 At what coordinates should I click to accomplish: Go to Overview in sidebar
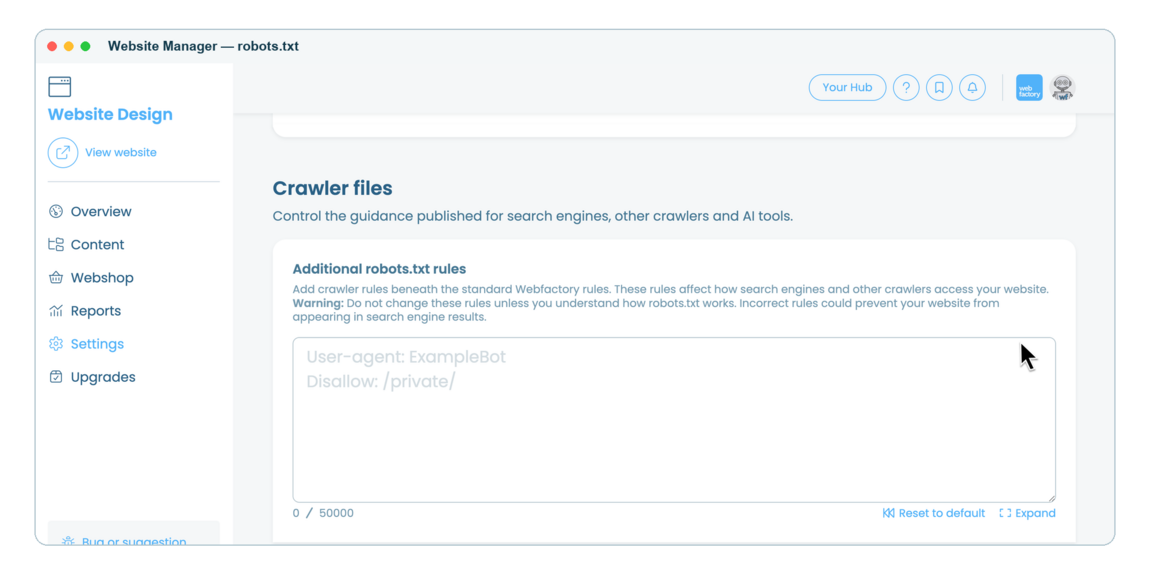(x=101, y=212)
